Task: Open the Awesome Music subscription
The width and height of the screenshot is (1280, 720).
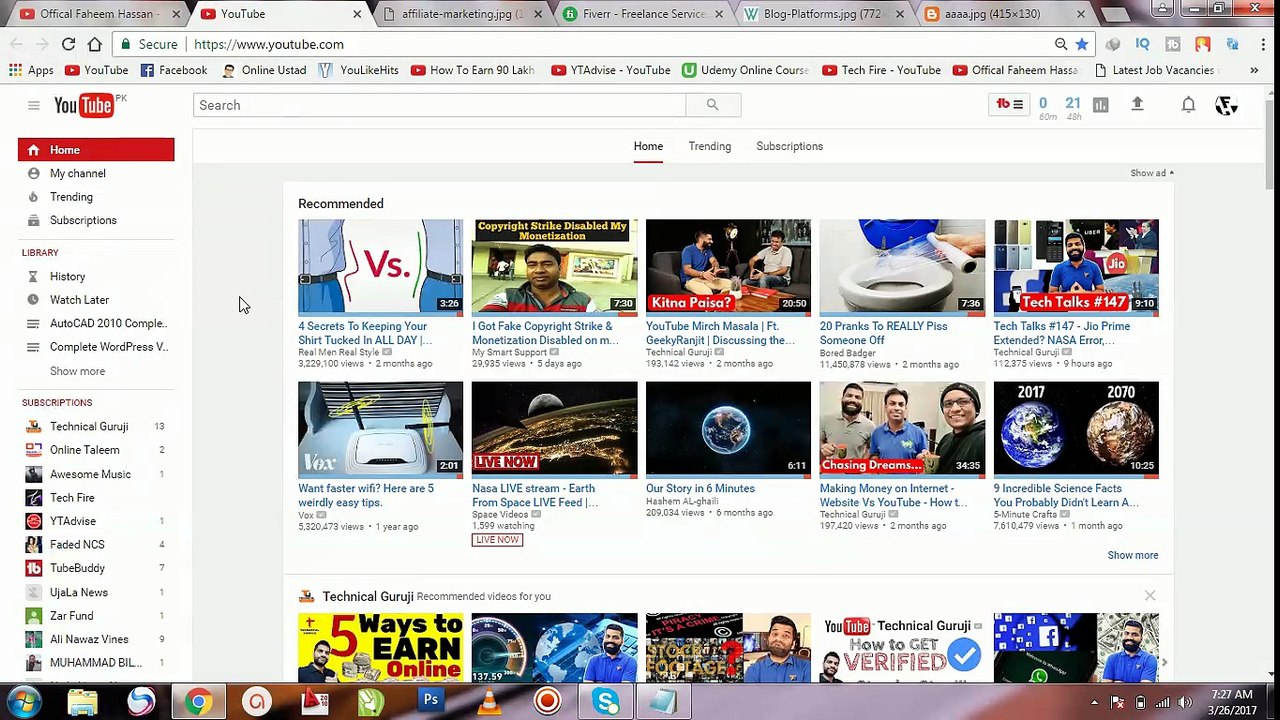Action: pyautogui.click(x=90, y=474)
